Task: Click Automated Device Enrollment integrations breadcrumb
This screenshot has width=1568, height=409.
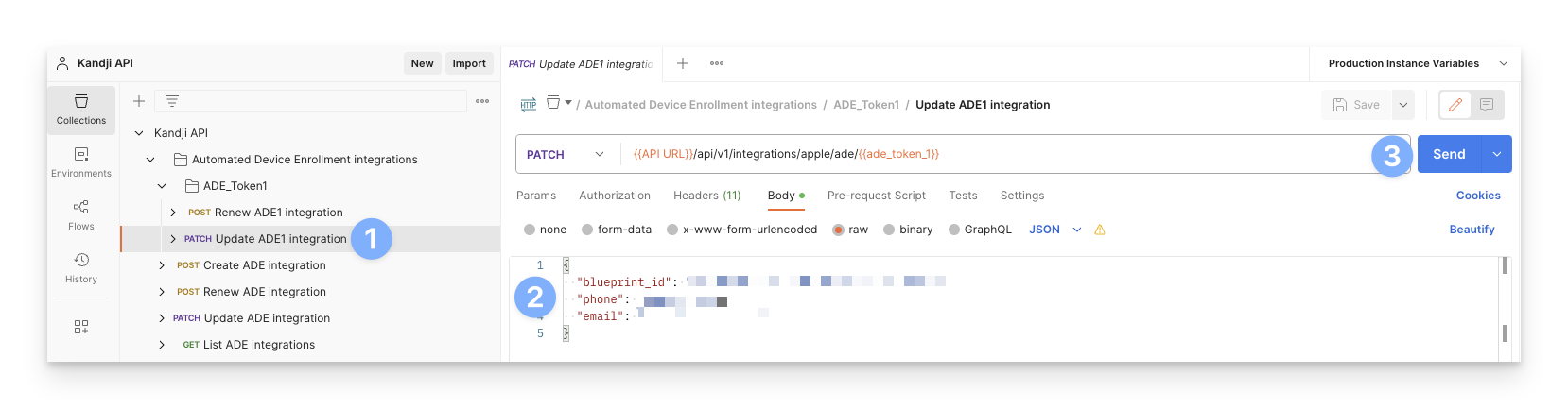Action: click(x=701, y=105)
